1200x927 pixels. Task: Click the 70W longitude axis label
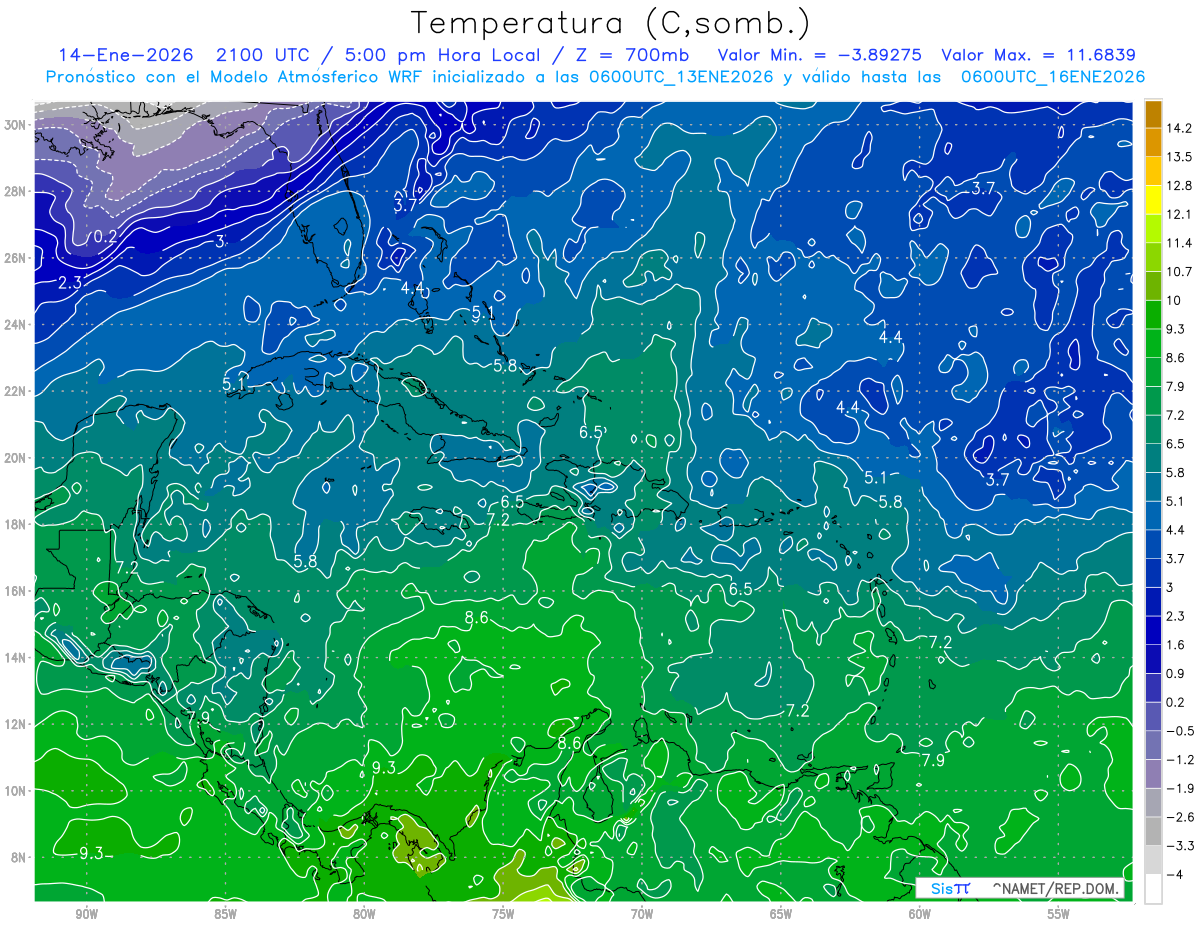[642, 913]
